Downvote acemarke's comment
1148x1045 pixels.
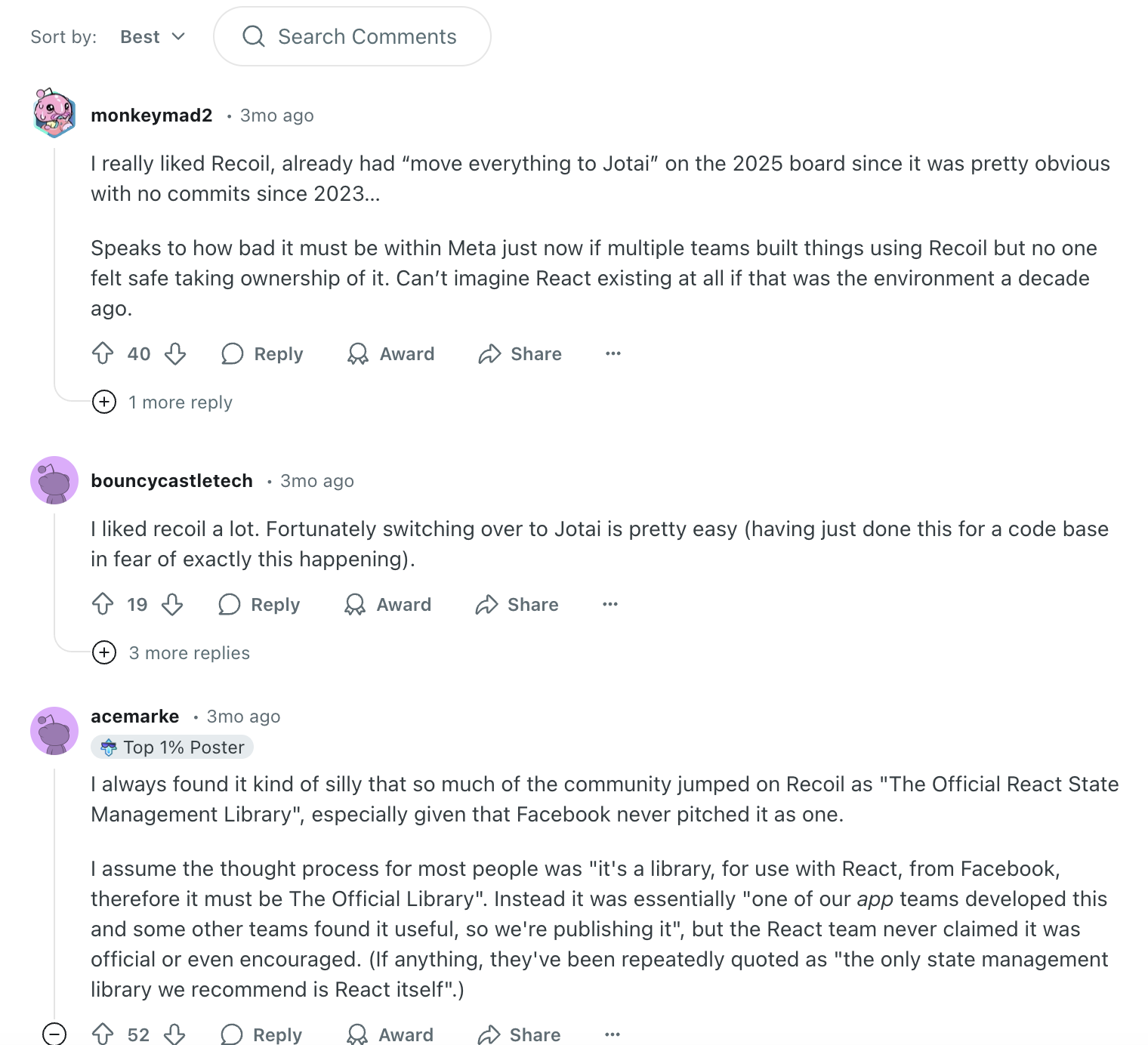click(x=174, y=1034)
